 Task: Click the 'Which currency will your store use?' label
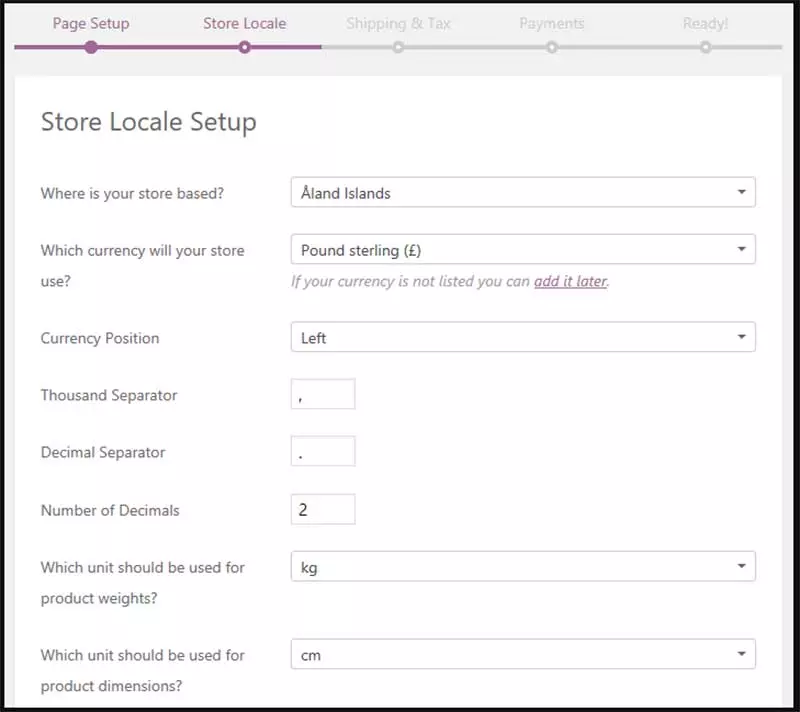(142, 266)
